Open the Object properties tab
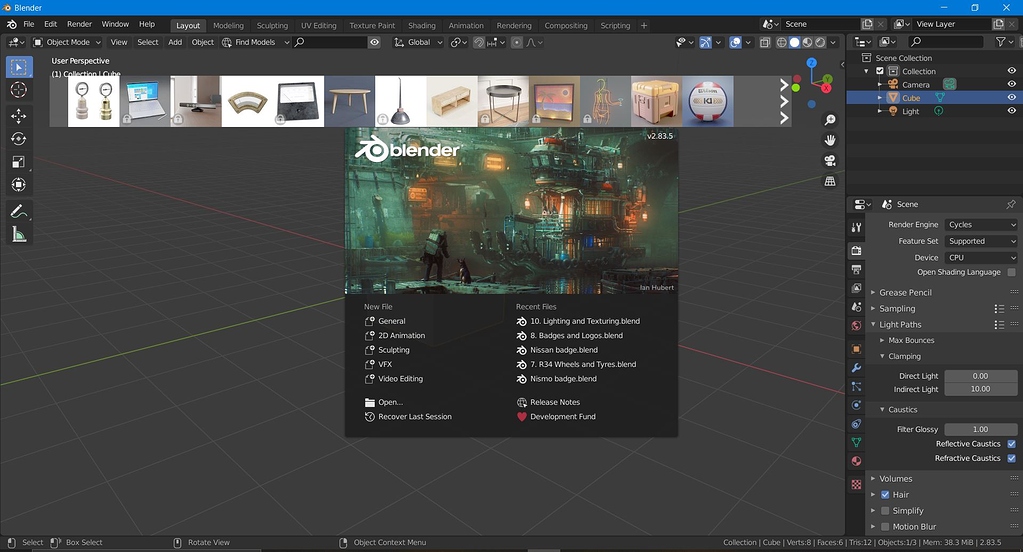The width and height of the screenshot is (1023, 552). click(856, 349)
